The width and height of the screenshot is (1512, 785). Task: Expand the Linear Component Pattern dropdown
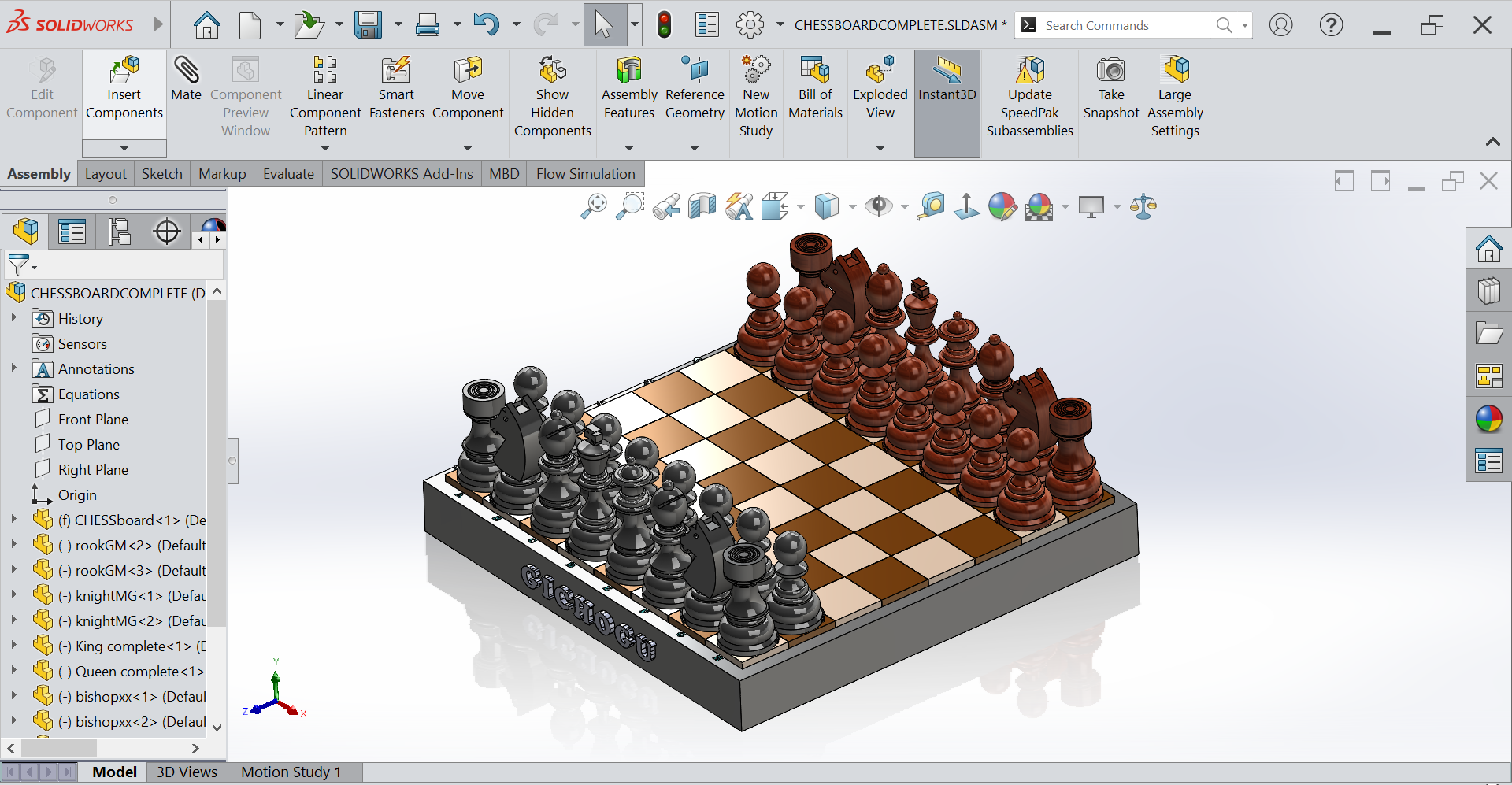(x=325, y=148)
